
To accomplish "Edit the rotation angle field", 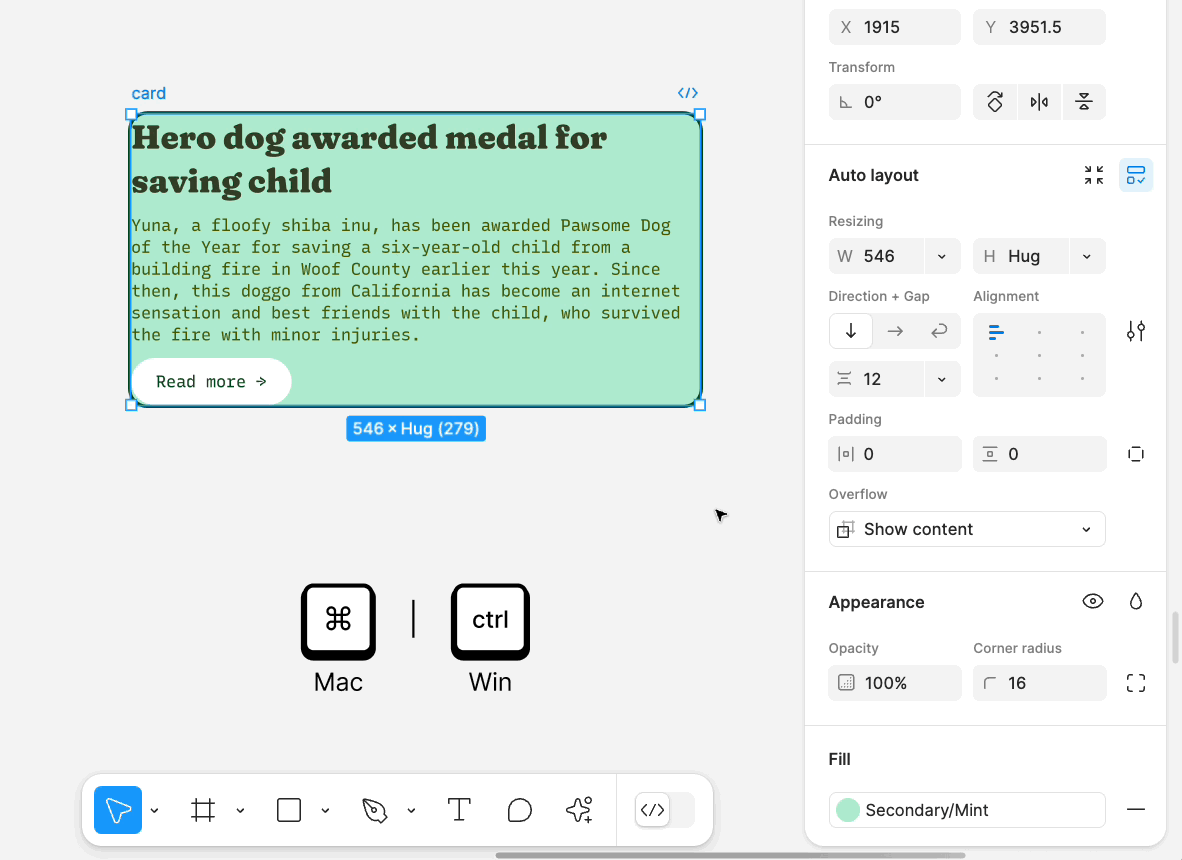I will point(895,102).
